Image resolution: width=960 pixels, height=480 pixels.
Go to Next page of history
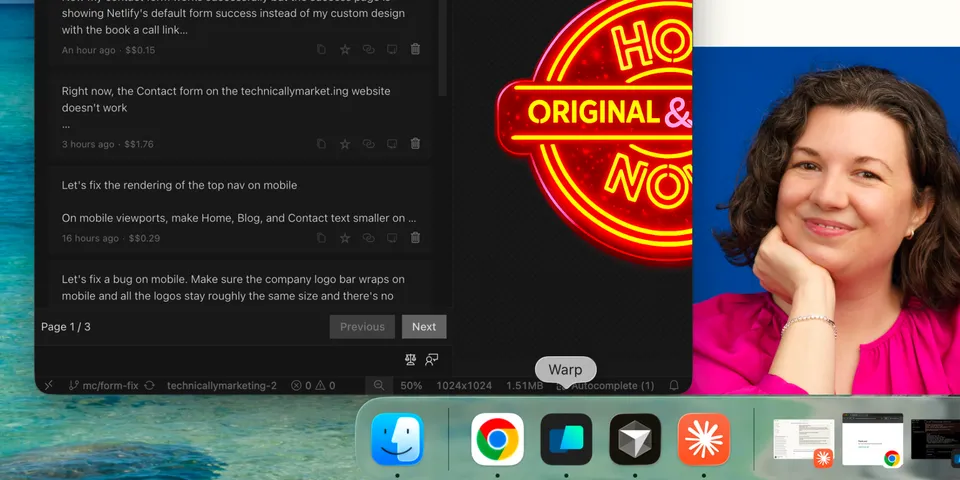[424, 327]
